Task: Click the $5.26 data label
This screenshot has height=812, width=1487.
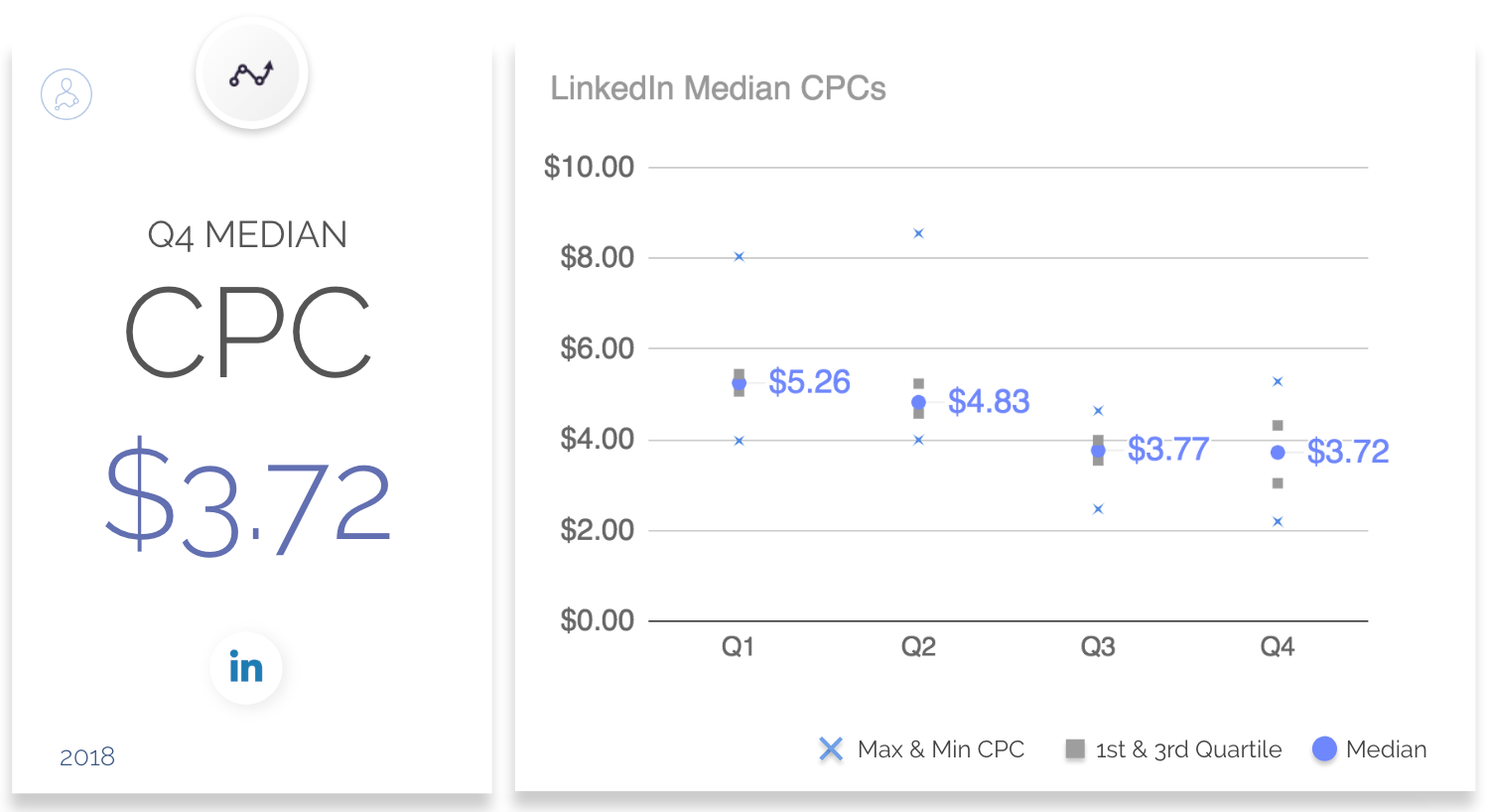Action: (809, 382)
